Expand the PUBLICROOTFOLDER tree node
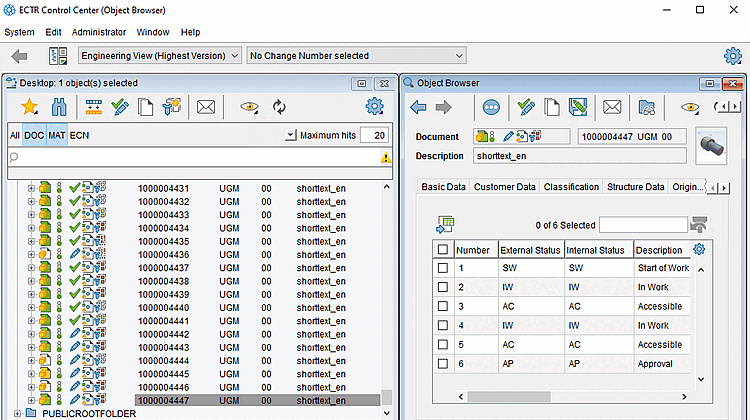Viewport: 750px width, 420px height. pos(17,412)
